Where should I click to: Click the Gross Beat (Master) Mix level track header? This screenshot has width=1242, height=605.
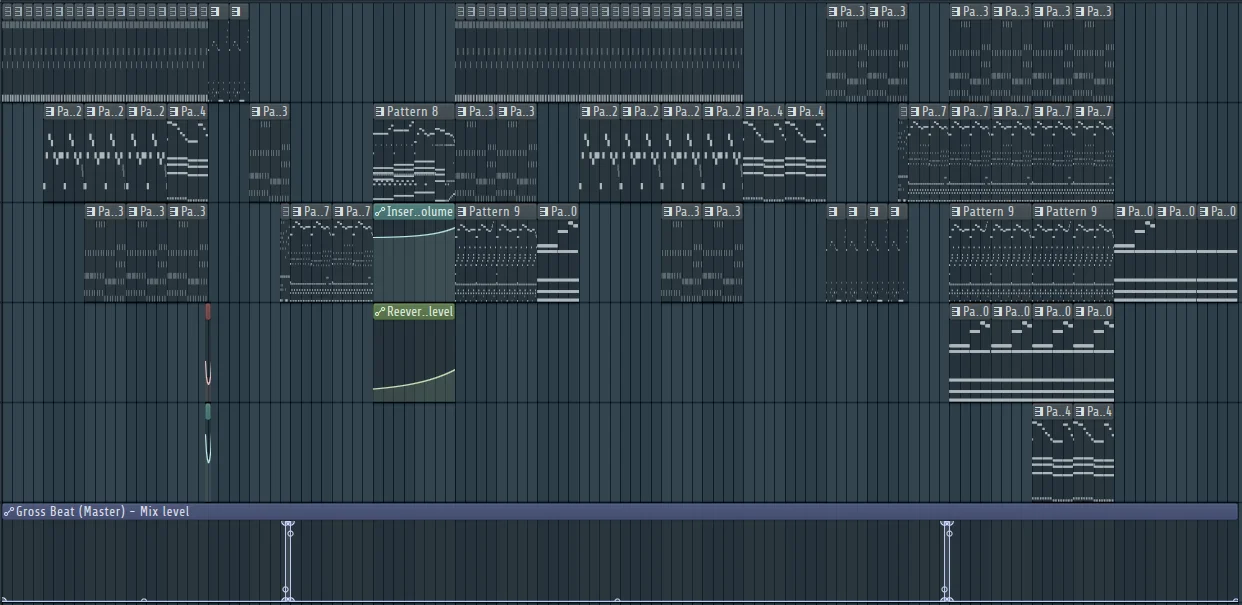click(100, 511)
